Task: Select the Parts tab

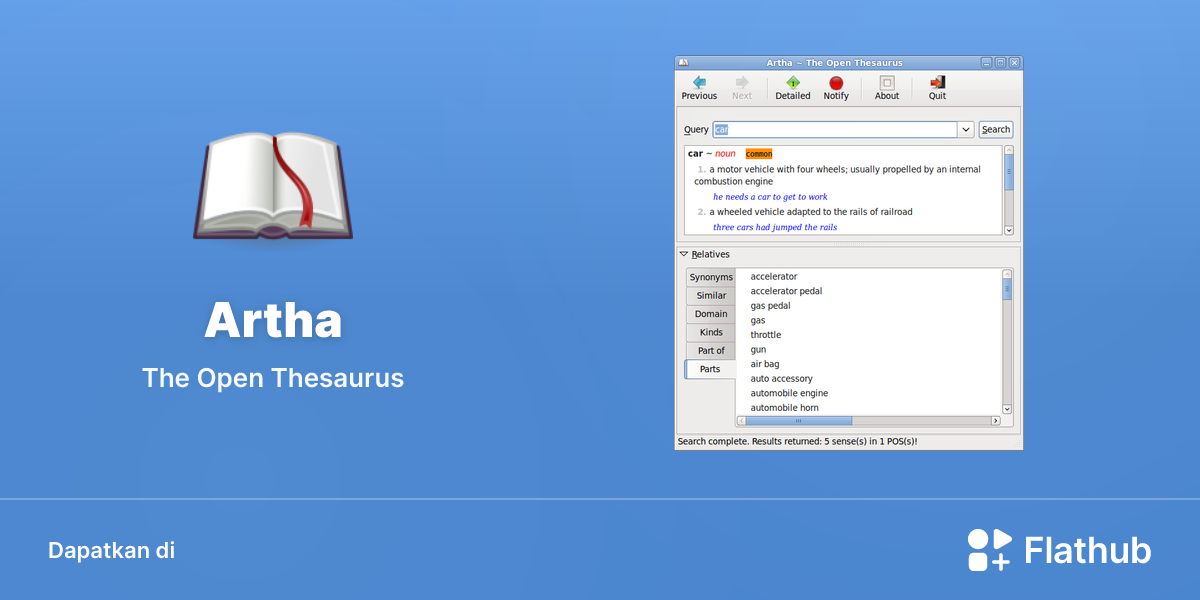Action: [x=710, y=369]
